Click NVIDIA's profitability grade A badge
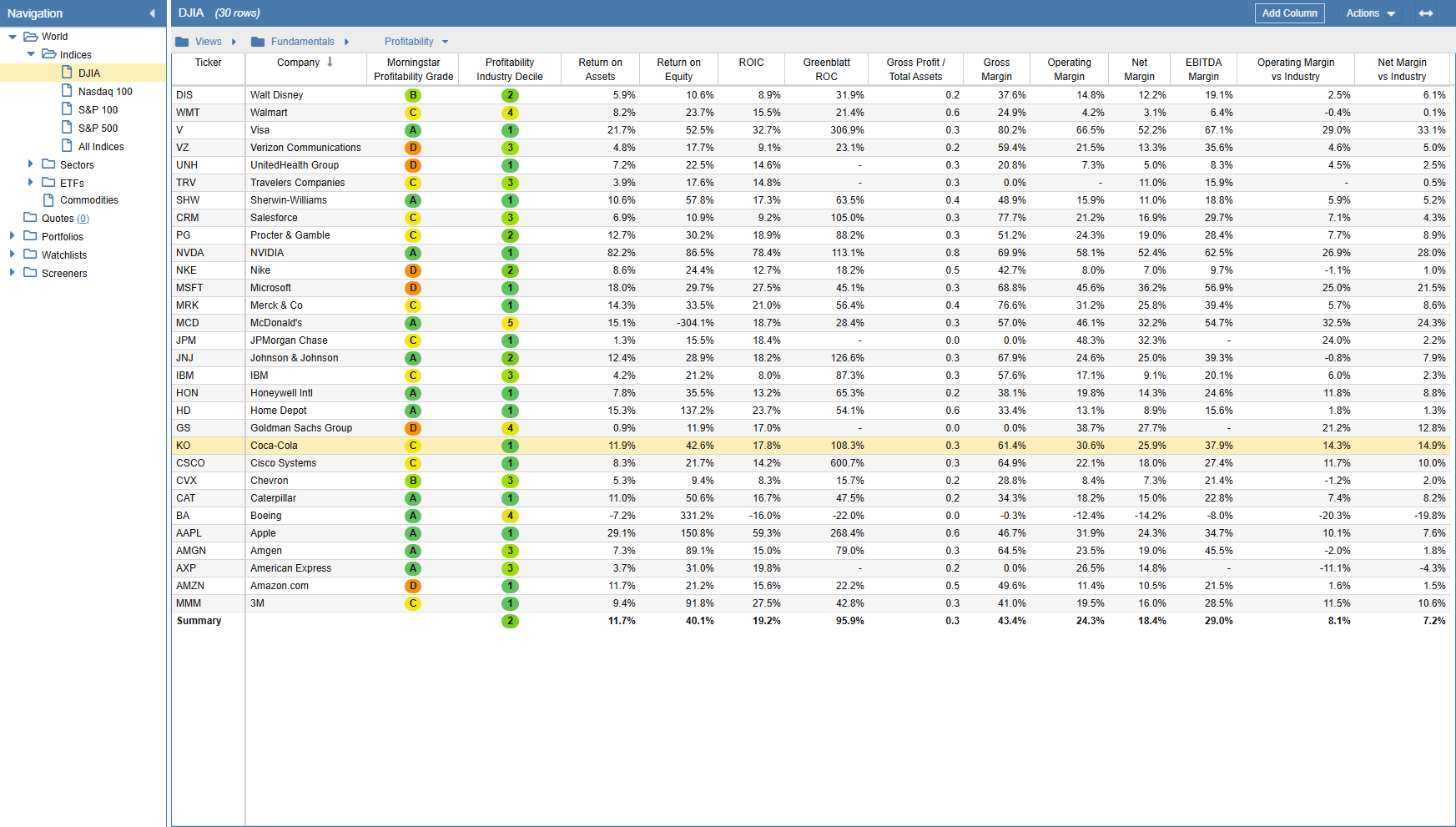Image resolution: width=1456 pixels, height=827 pixels. (413, 253)
